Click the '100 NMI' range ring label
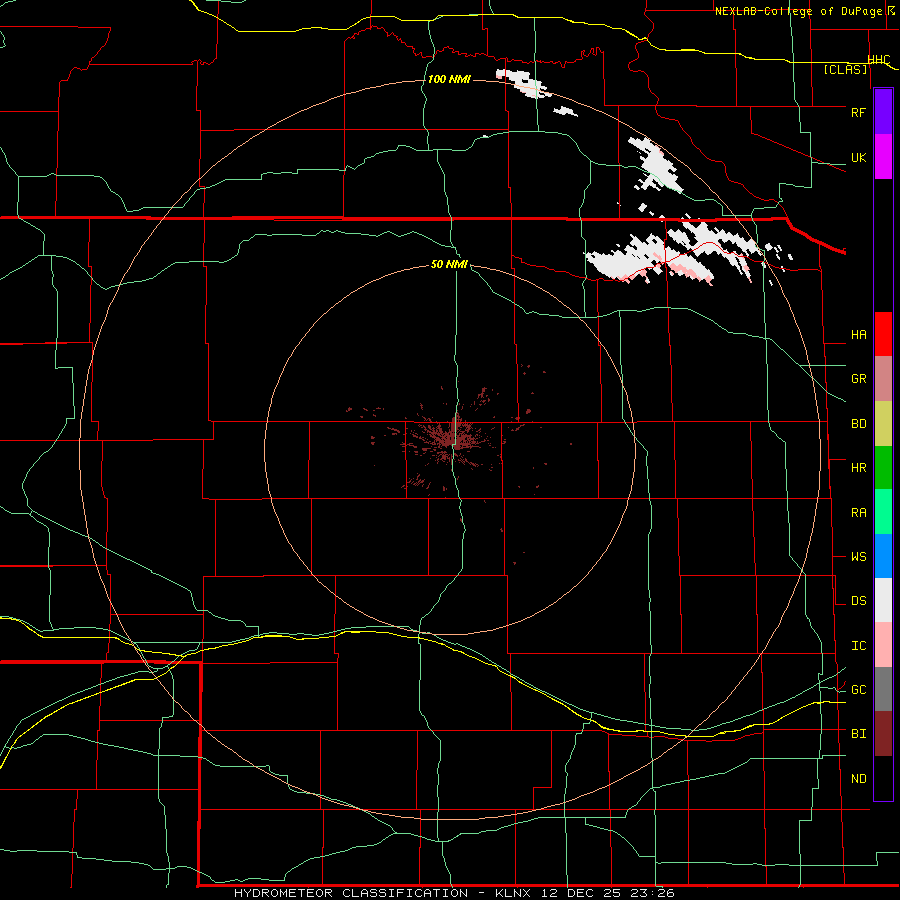Screen dimensions: 900x900 click(449, 79)
